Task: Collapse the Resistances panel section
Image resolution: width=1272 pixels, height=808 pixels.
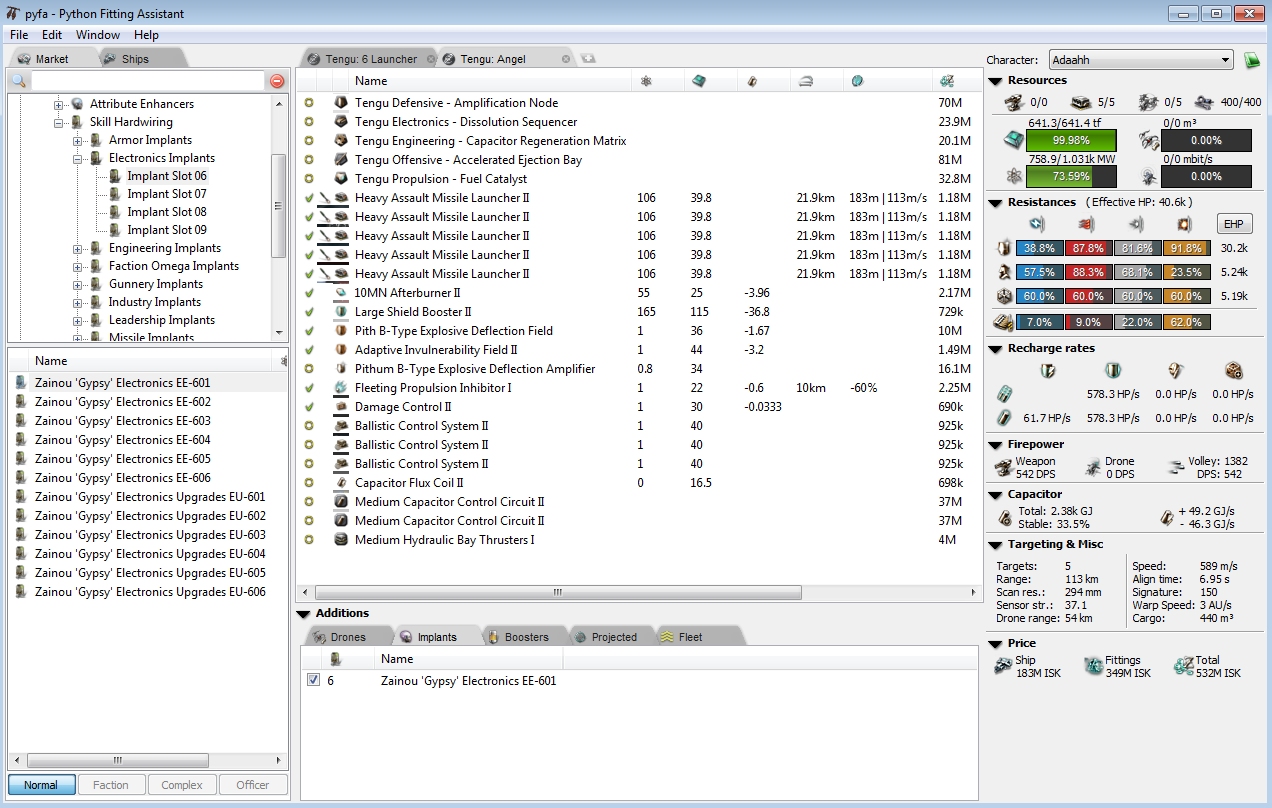Action: (996, 203)
